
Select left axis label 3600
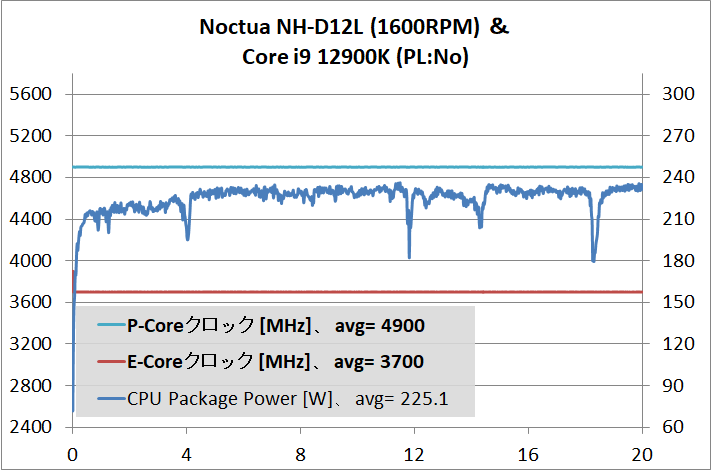(x=31, y=302)
